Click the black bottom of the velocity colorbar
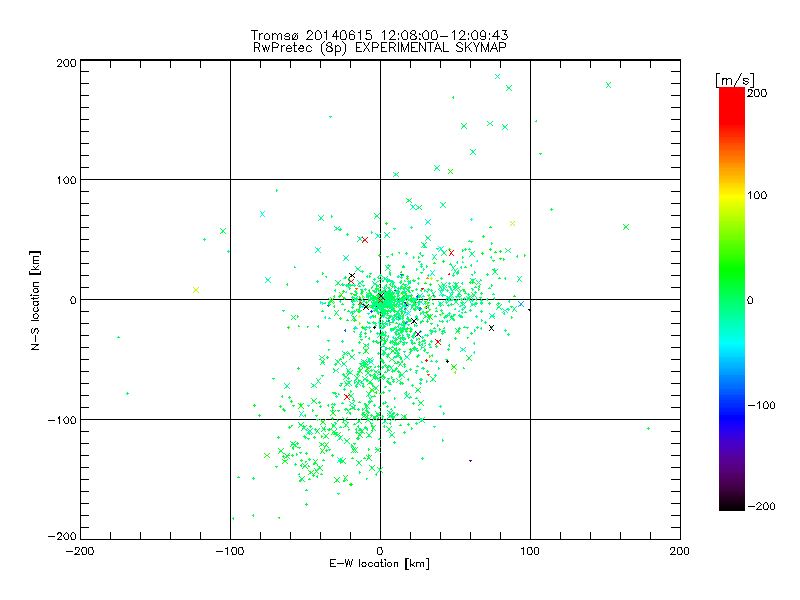This screenshot has width=800, height=600. [x=732, y=504]
